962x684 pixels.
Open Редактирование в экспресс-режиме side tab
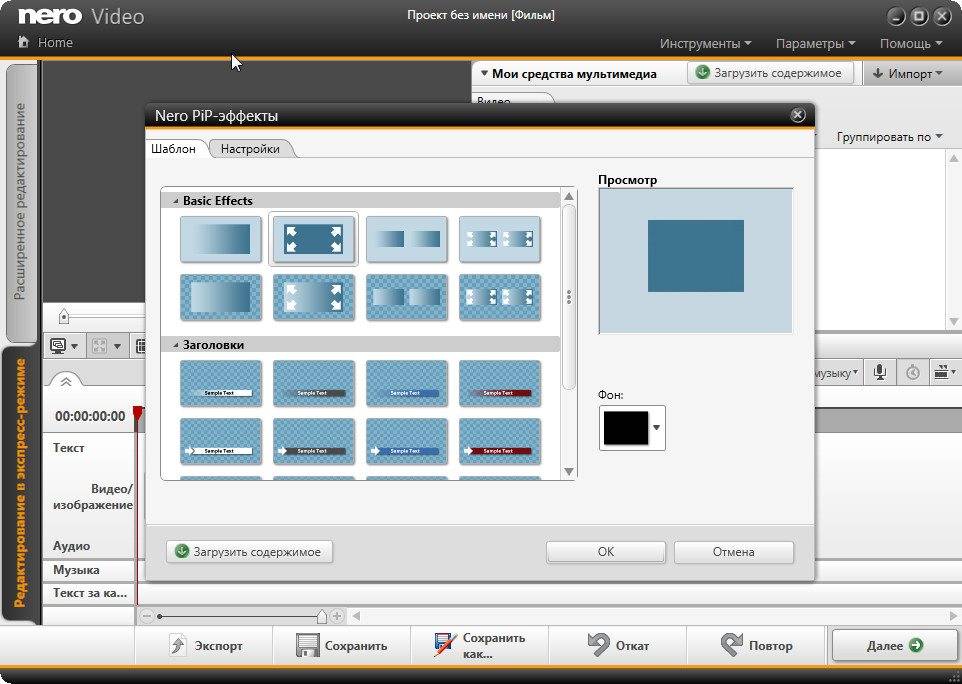pos(20,483)
